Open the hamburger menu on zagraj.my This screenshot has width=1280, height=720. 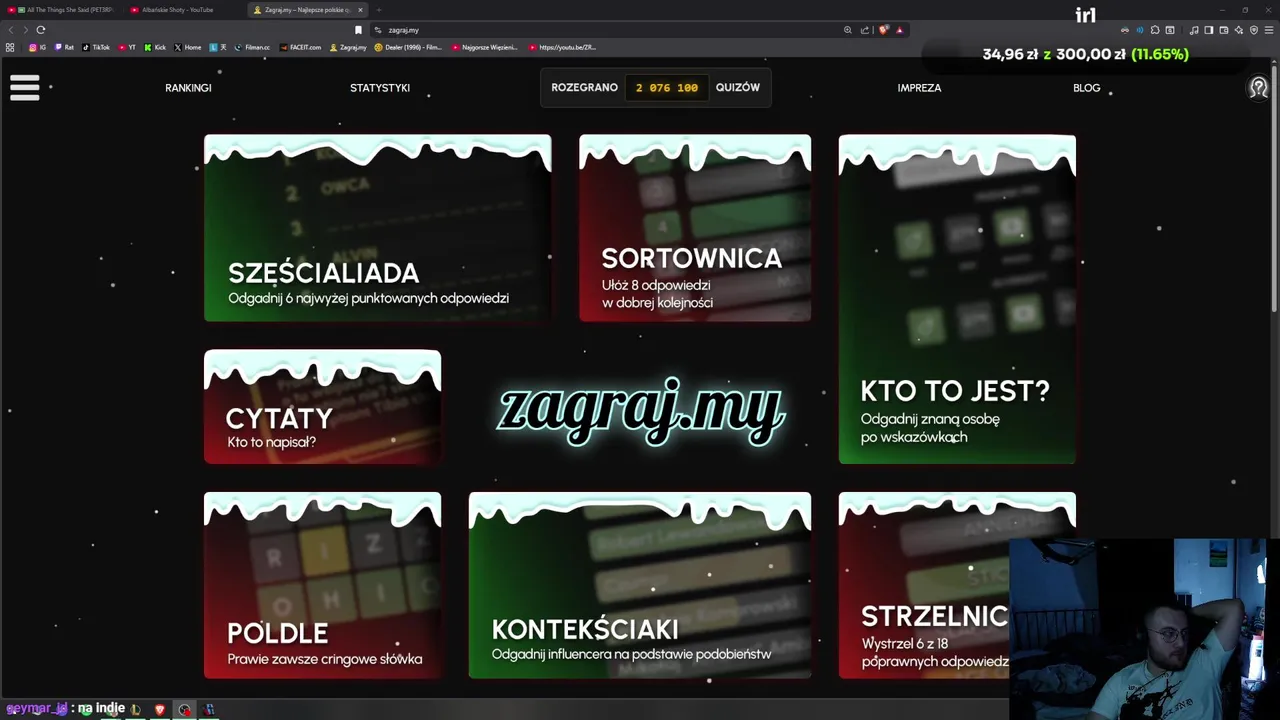coord(25,87)
